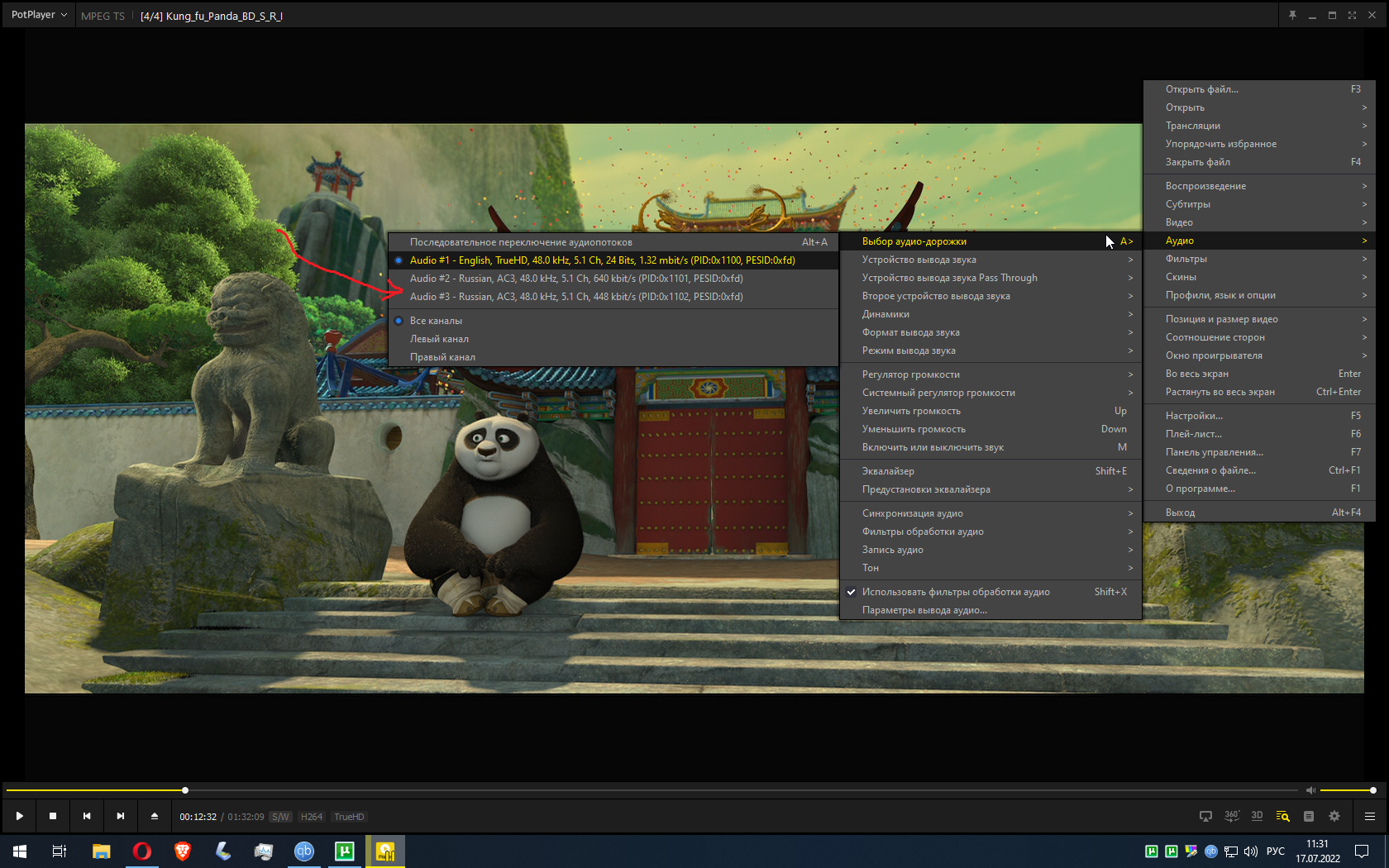Click 'Последовательное переключение аудиопотоков'
Image resolution: width=1389 pixels, height=868 pixels.
coord(613,242)
